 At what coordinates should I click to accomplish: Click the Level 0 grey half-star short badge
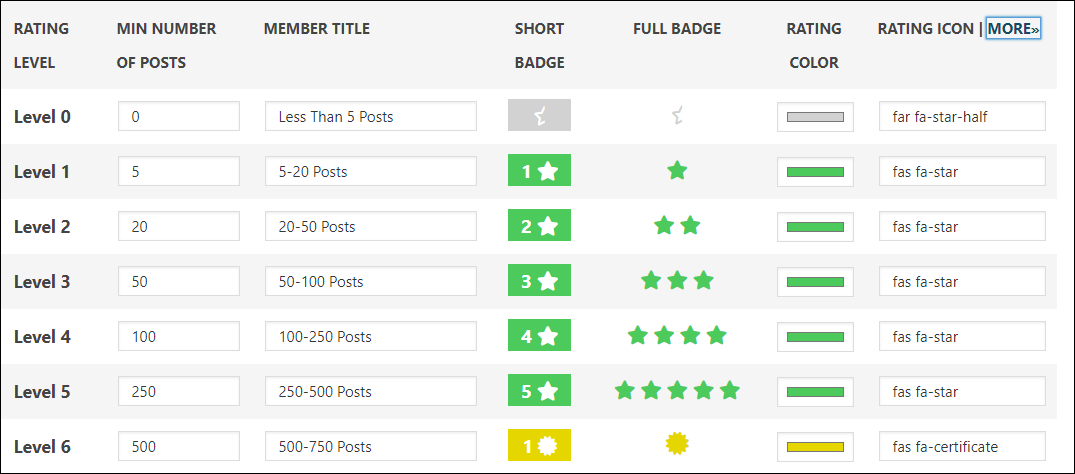(x=539, y=116)
